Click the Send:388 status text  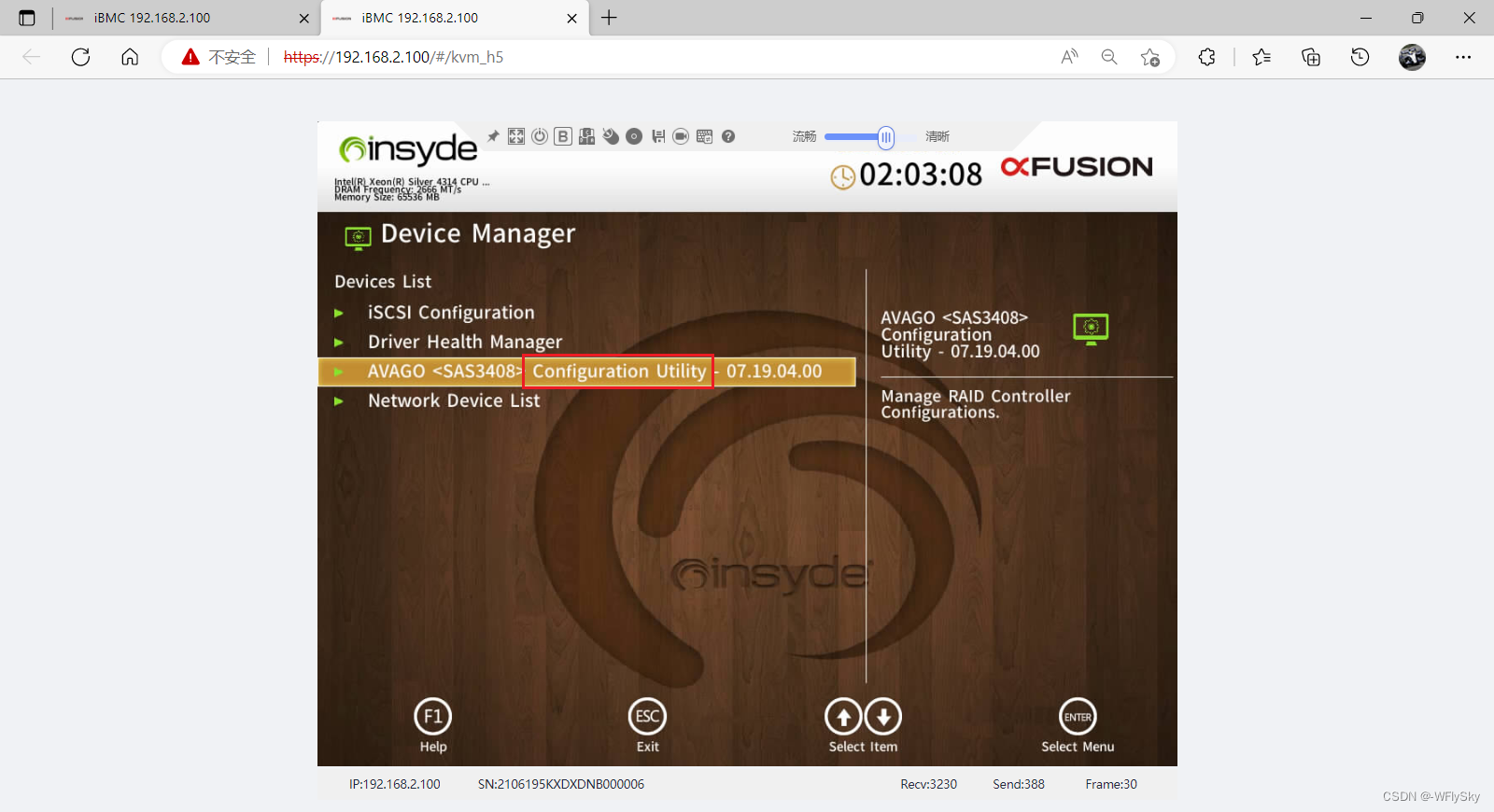(x=1019, y=784)
